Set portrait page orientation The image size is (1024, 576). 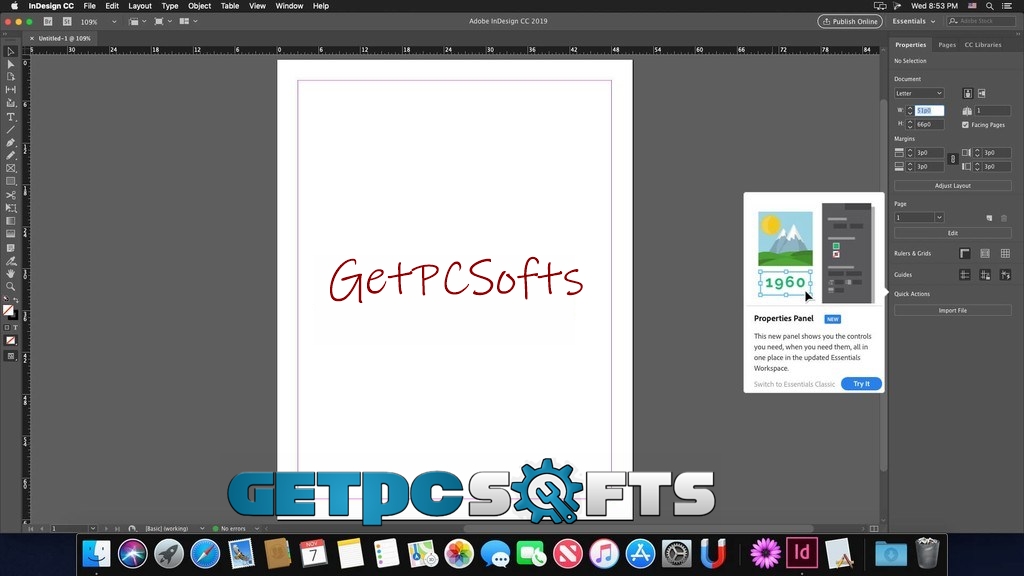[x=968, y=93]
